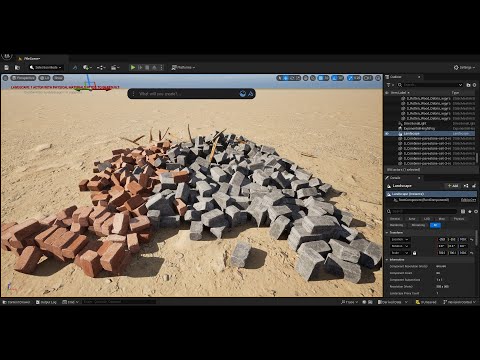Toggle visibility eye of Landscape row
This screenshot has height=360, width=480.
[387, 133]
